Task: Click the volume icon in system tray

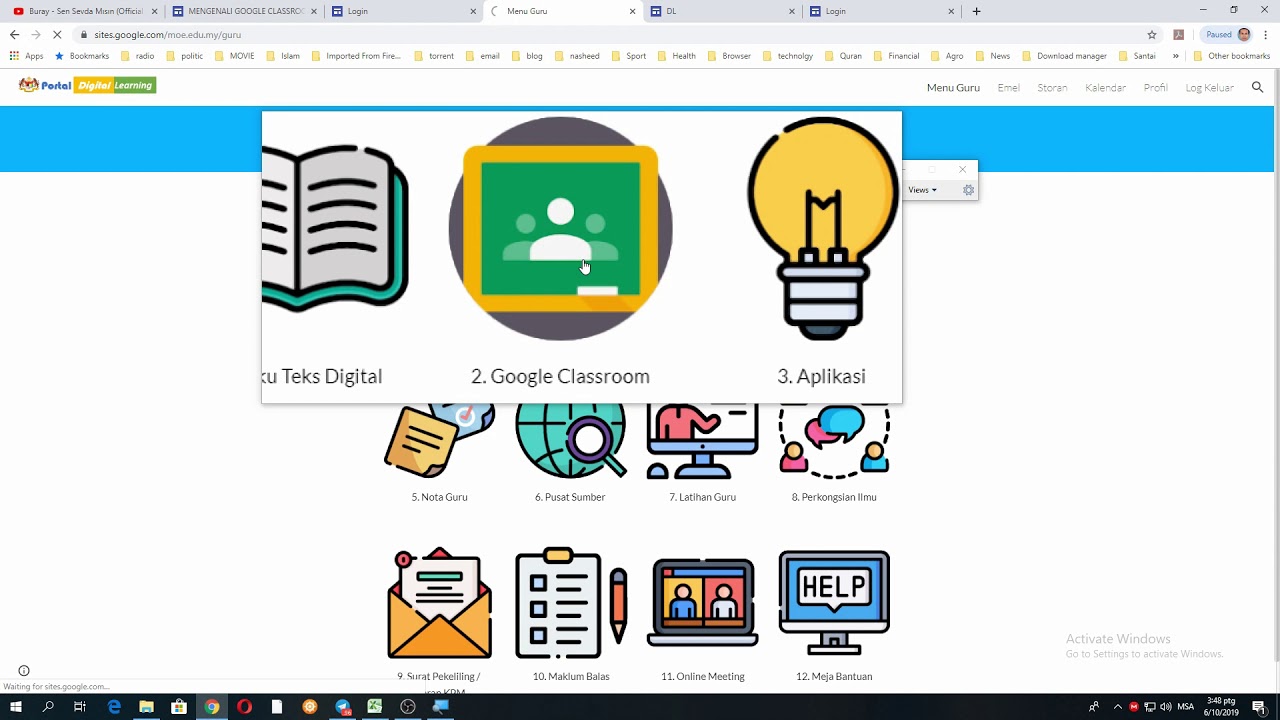Action: [1166, 707]
